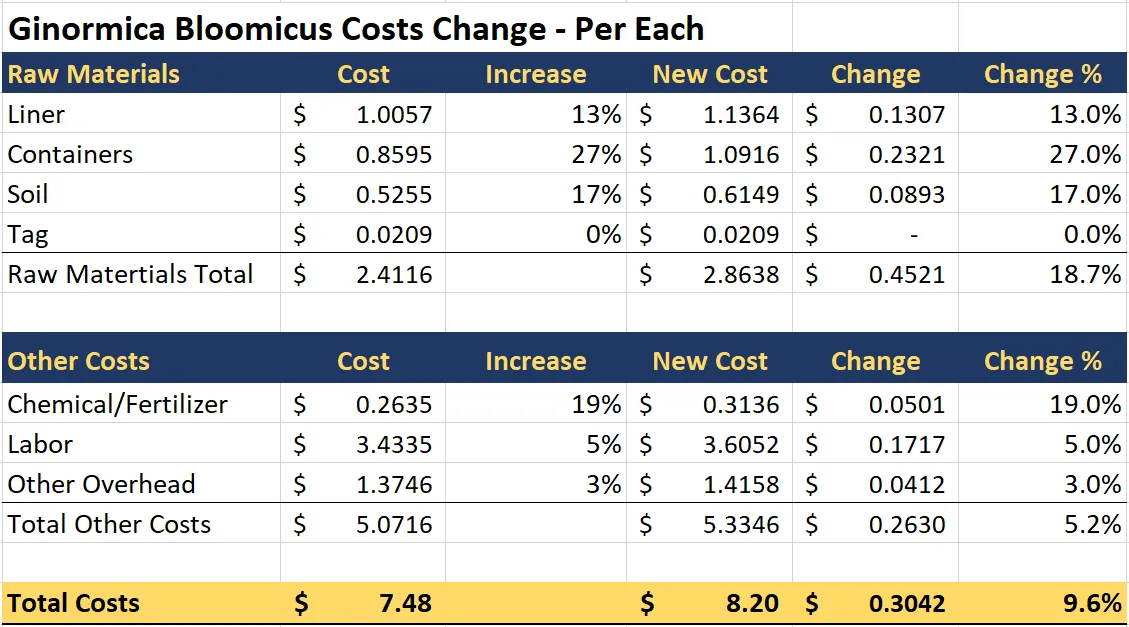Screen dimensions: 1129x627
Task: Click 'Change %' header in Other Costs table
Action: (1043, 361)
